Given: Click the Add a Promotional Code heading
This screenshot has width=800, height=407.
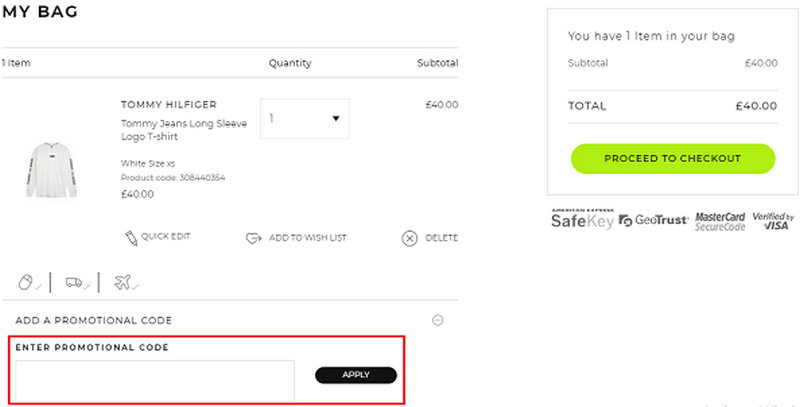Looking at the screenshot, I should [94, 320].
